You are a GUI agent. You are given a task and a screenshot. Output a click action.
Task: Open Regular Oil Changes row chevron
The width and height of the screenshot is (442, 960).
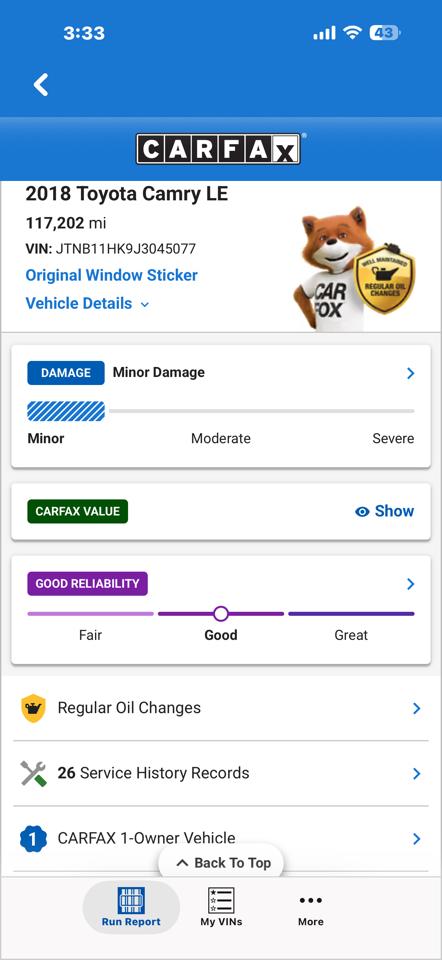coord(416,708)
